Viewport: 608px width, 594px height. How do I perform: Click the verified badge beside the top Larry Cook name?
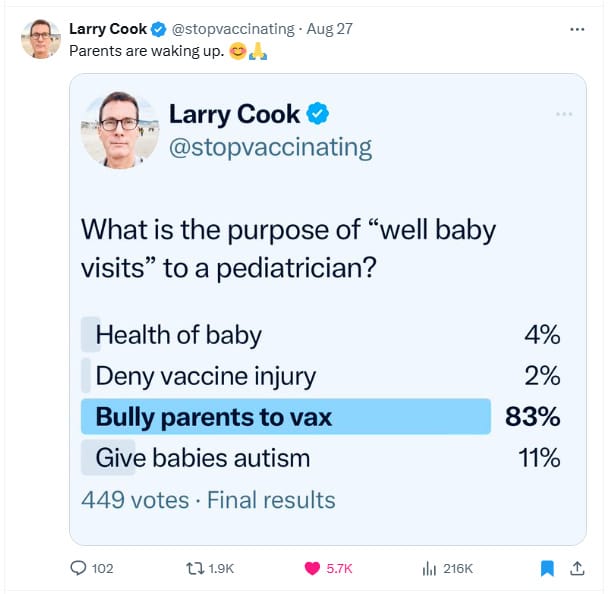pyautogui.click(x=158, y=29)
